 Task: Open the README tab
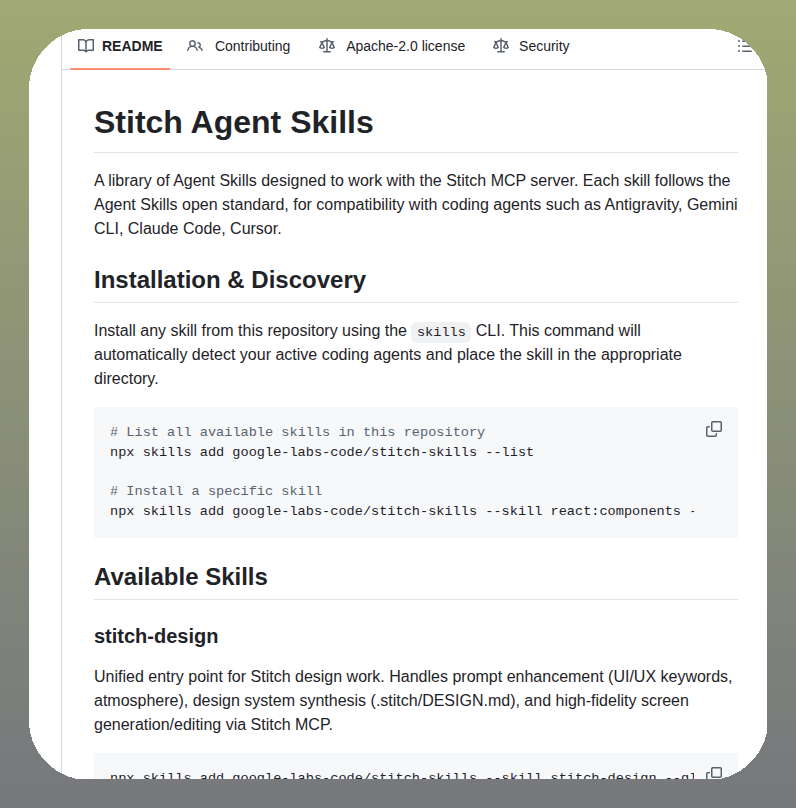120,46
